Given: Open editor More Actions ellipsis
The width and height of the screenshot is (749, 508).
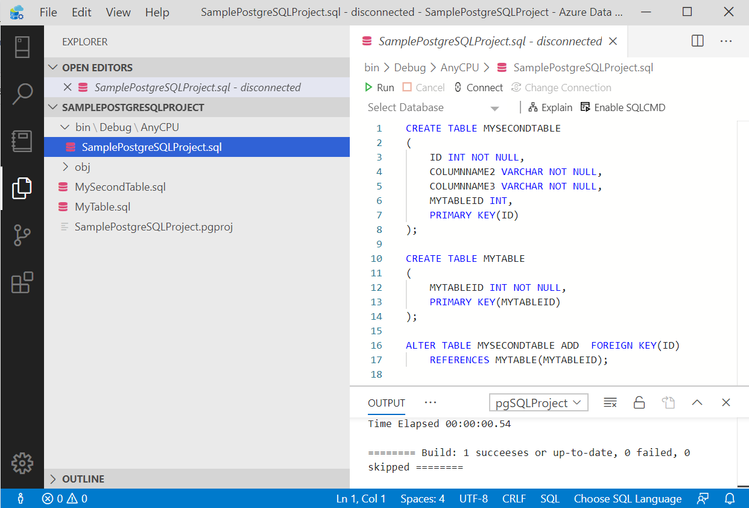Looking at the screenshot, I should pyautogui.click(x=726, y=41).
